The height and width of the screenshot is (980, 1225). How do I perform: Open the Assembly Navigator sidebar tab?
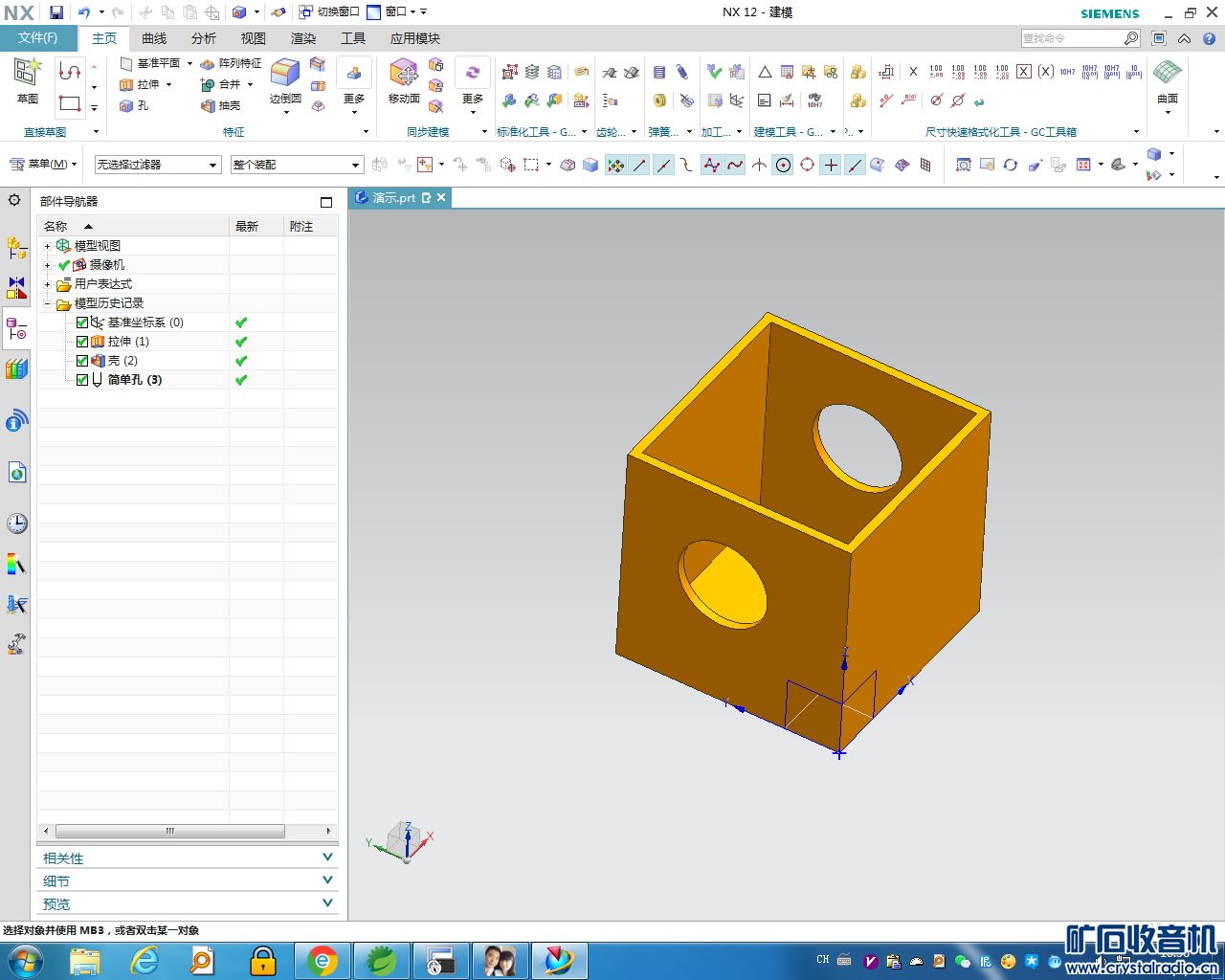pos(16,248)
